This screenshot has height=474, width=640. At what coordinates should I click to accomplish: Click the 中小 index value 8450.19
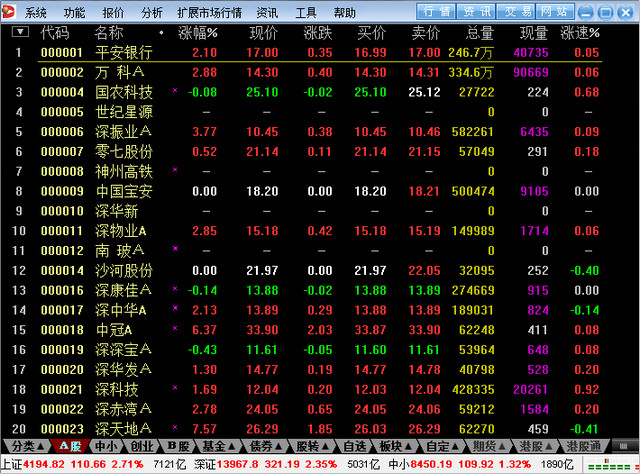click(x=432, y=464)
